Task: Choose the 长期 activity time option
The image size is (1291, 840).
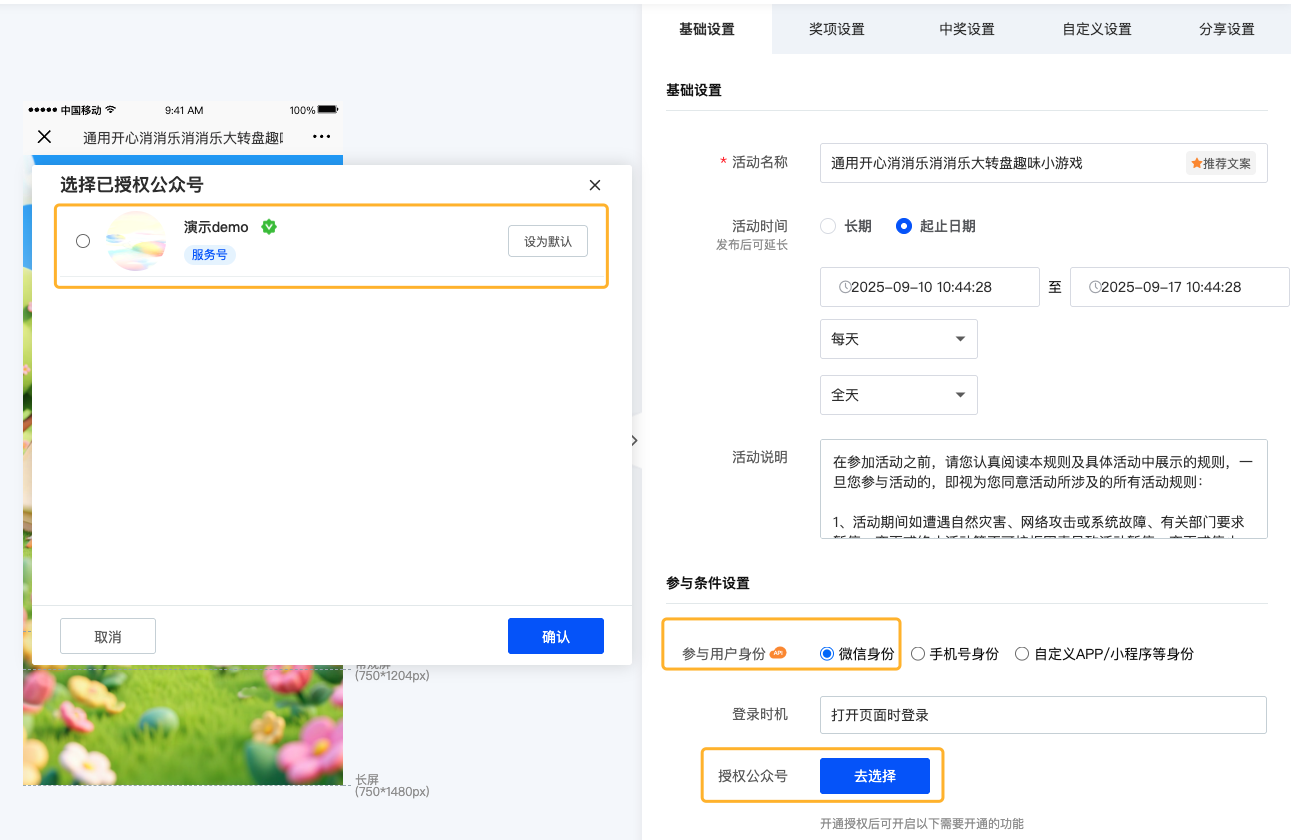Action: click(x=828, y=226)
